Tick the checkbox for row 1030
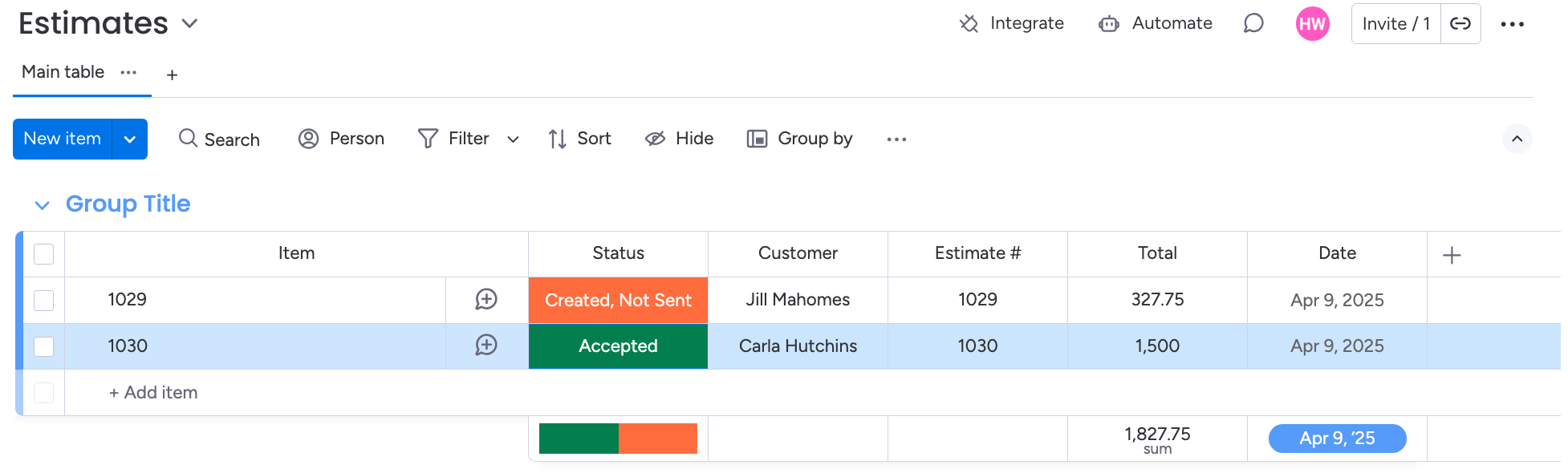Viewport: 1568px width, 473px height. point(44,346)
